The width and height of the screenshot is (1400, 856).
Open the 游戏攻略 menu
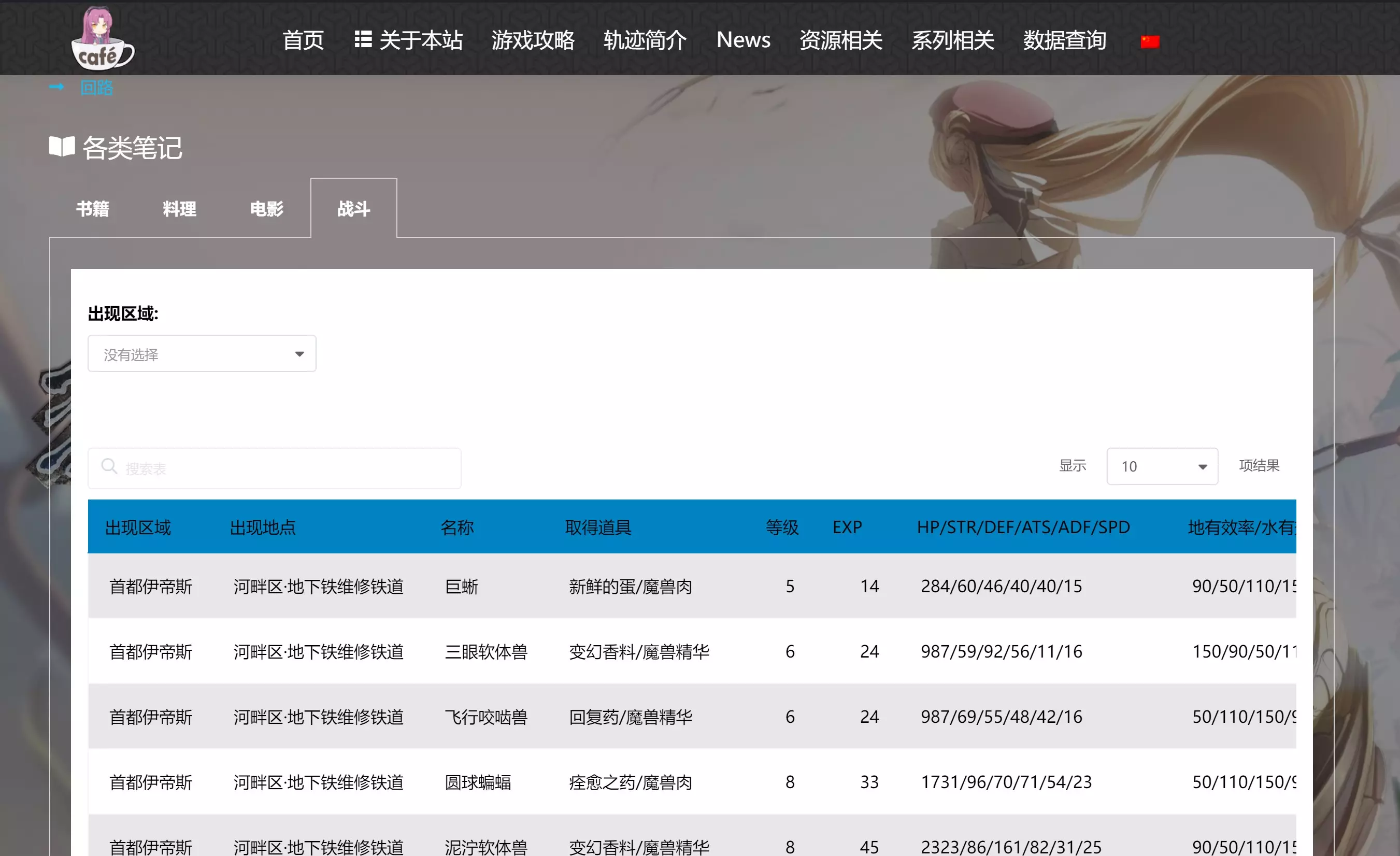pyautogui.click(x=533, y=40)
